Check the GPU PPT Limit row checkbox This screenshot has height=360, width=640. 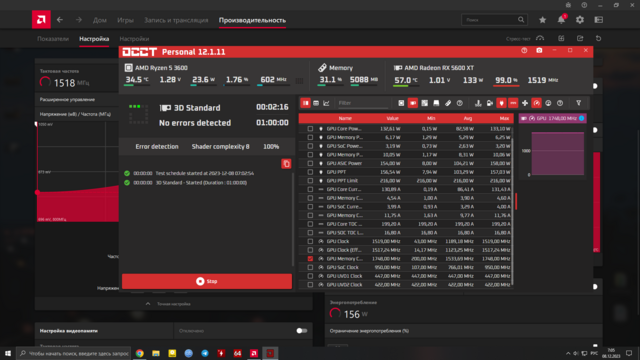tap(310, 180)
